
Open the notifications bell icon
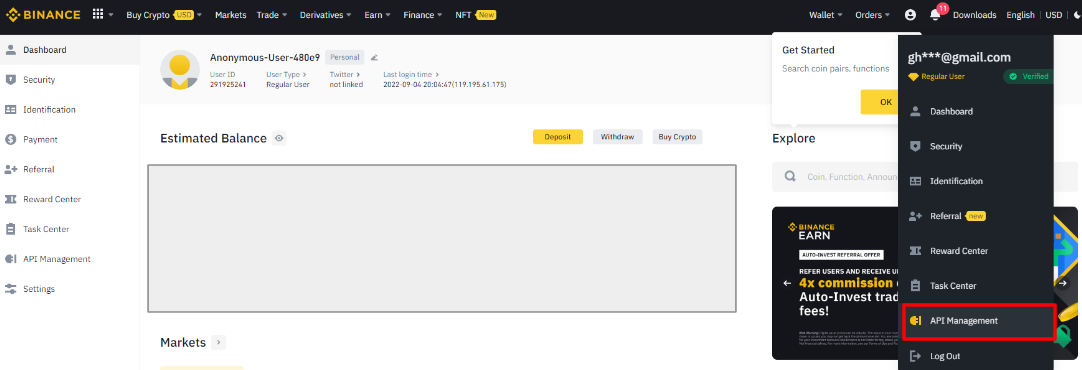coord(935,14)
